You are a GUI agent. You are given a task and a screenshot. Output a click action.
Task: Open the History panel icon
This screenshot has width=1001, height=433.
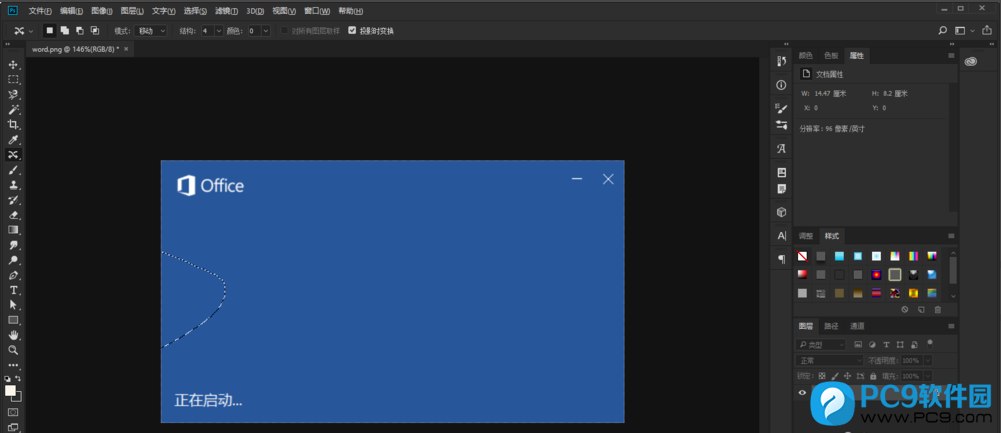pos(781,61)
